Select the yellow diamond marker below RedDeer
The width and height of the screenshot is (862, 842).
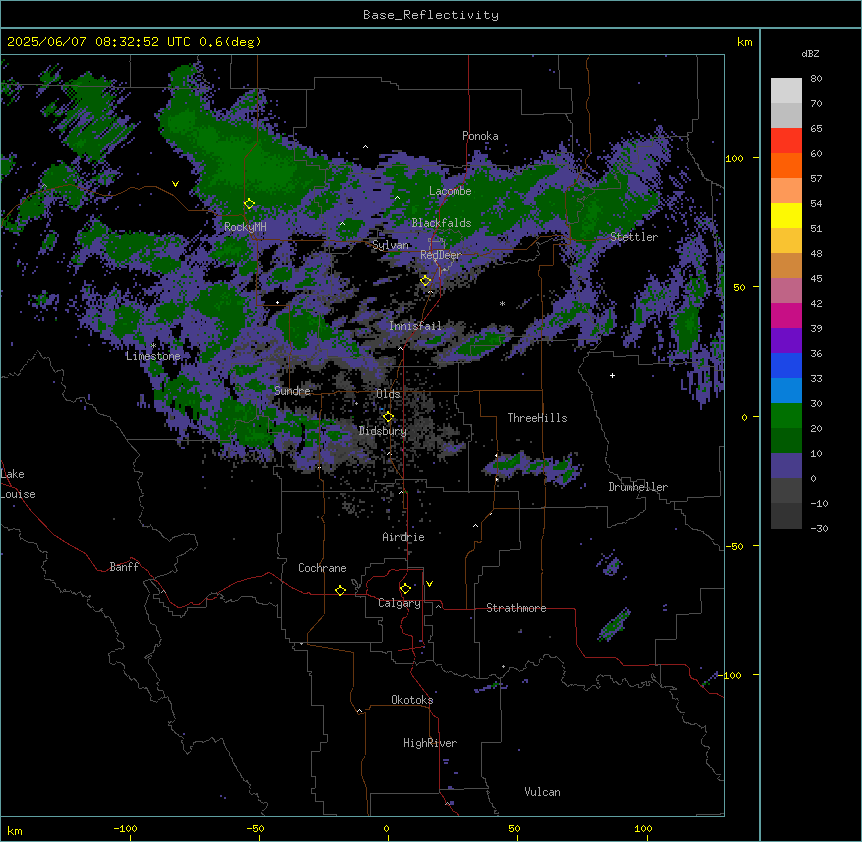[x=426, y=281]
